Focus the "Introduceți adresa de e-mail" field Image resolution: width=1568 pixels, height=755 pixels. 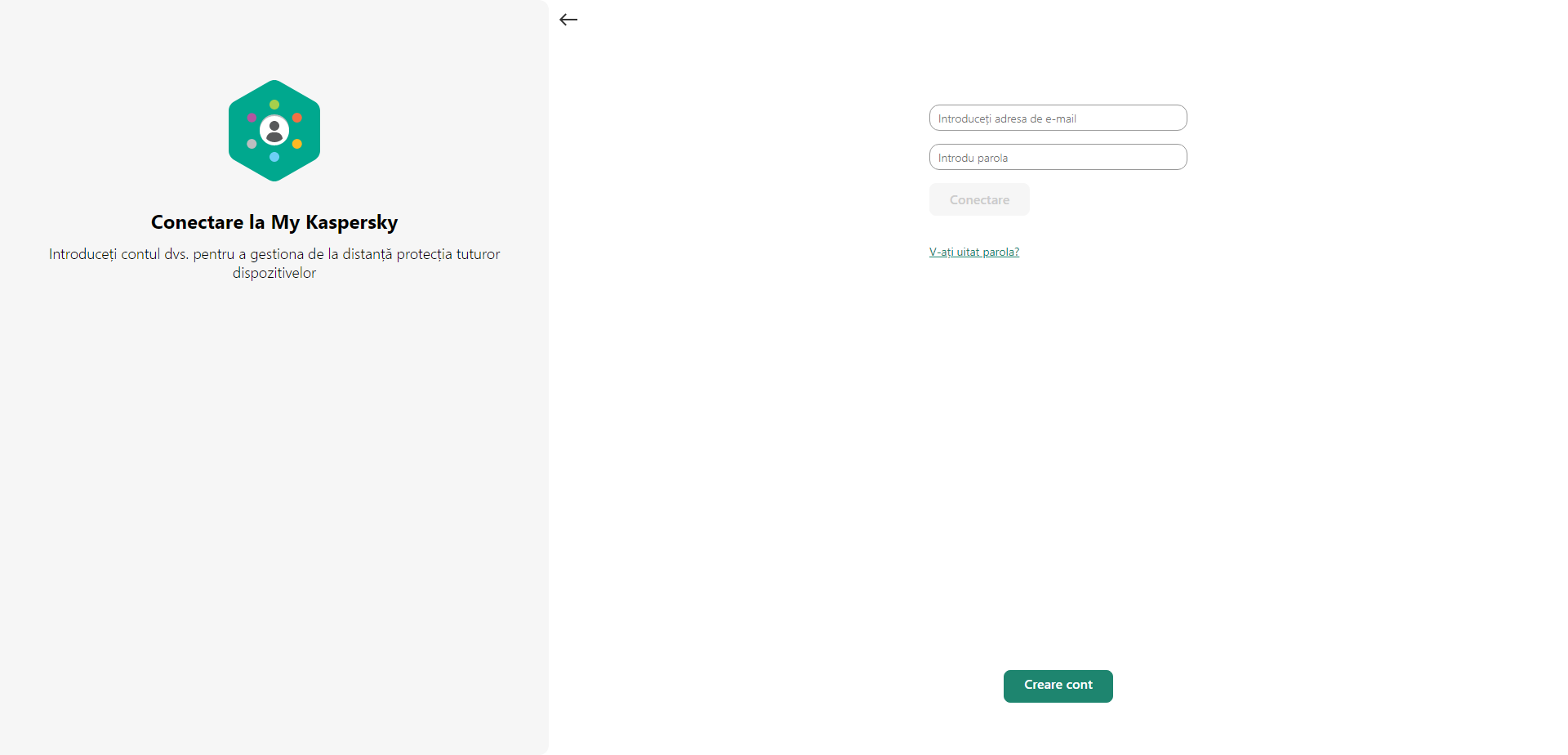[x=1058, y=118]
